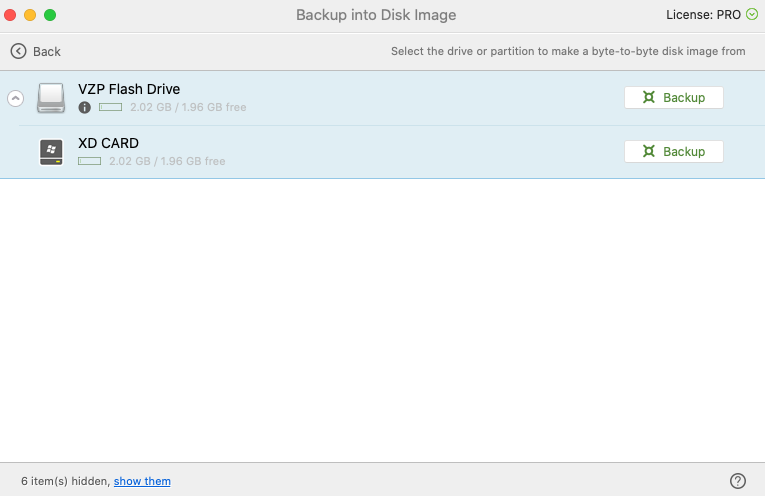Maximize the window using green button
765x496 pixels.
pyautogui.click(x=50, y=15)
